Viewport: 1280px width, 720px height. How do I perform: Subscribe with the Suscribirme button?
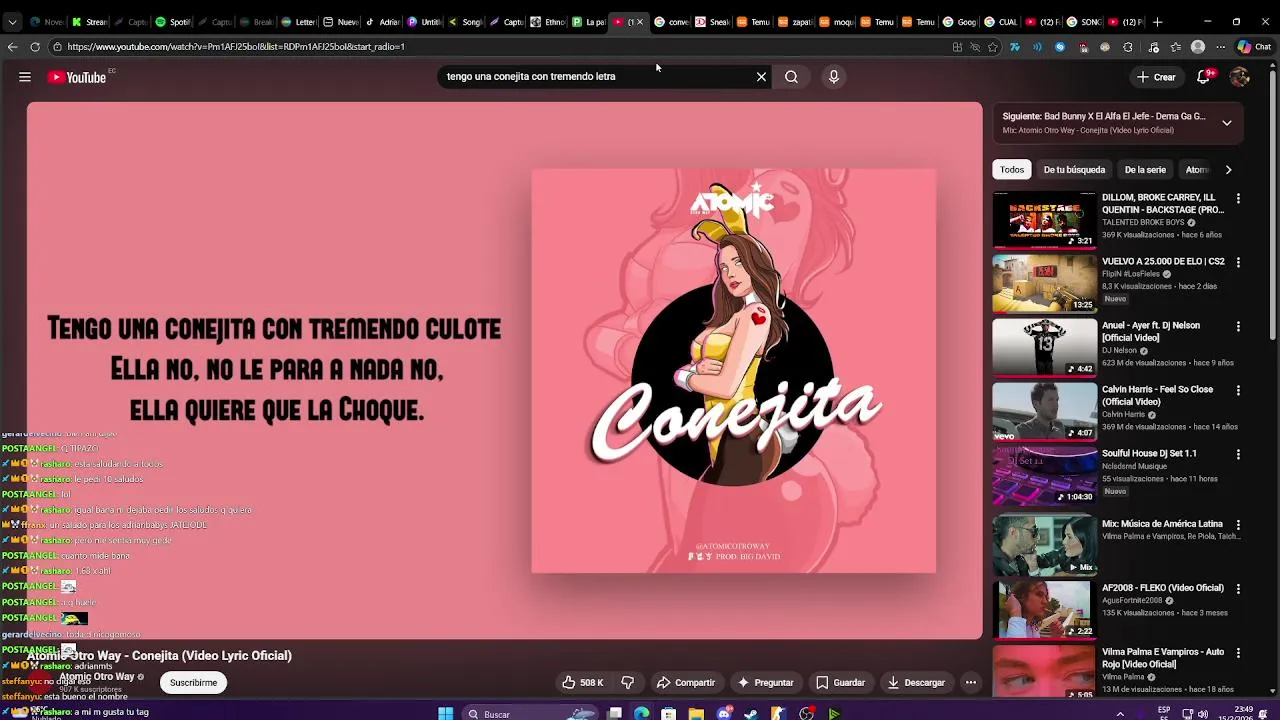tap(193, 683)
